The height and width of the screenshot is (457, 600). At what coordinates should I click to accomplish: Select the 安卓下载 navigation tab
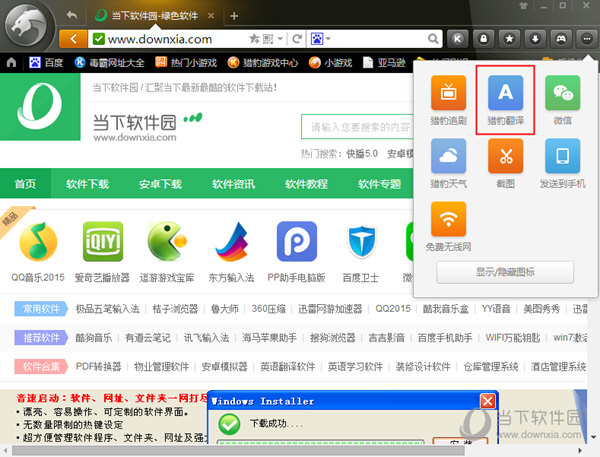(160, 184)
